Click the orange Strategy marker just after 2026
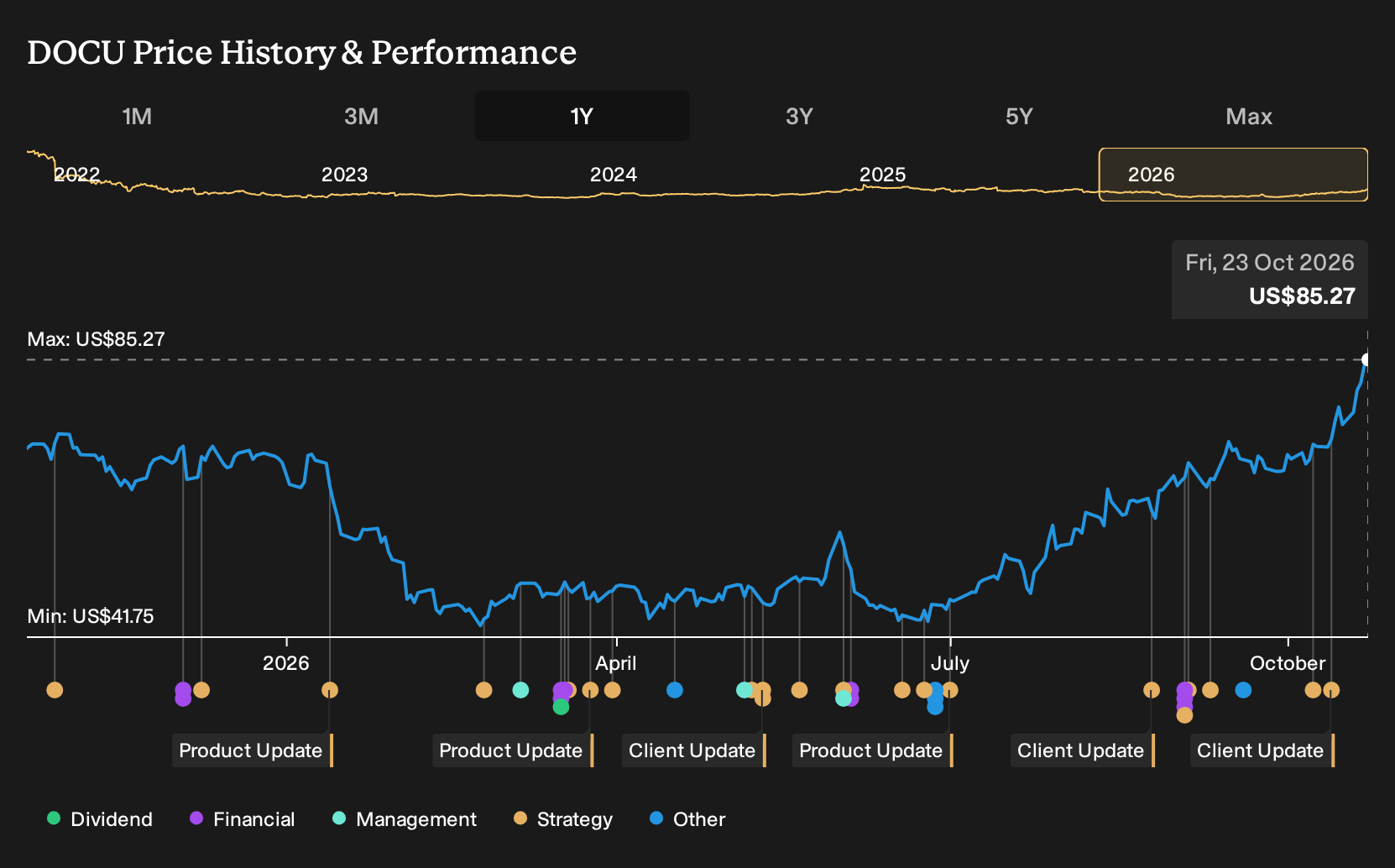Image resolution: width=1395 pixels, height=868 pixels. pos(330,690)
